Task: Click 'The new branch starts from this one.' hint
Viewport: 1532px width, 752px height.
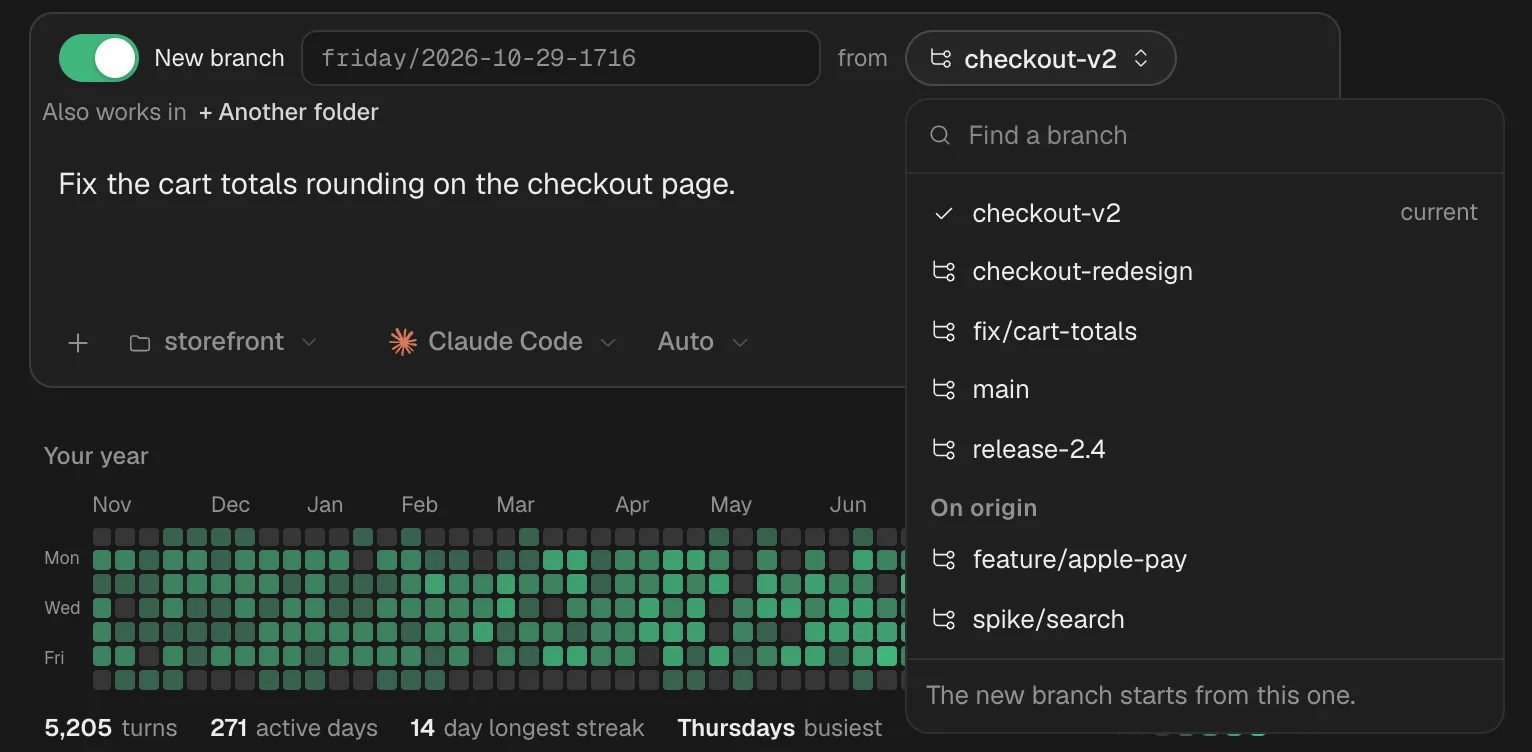Action: click(1141, 695)
